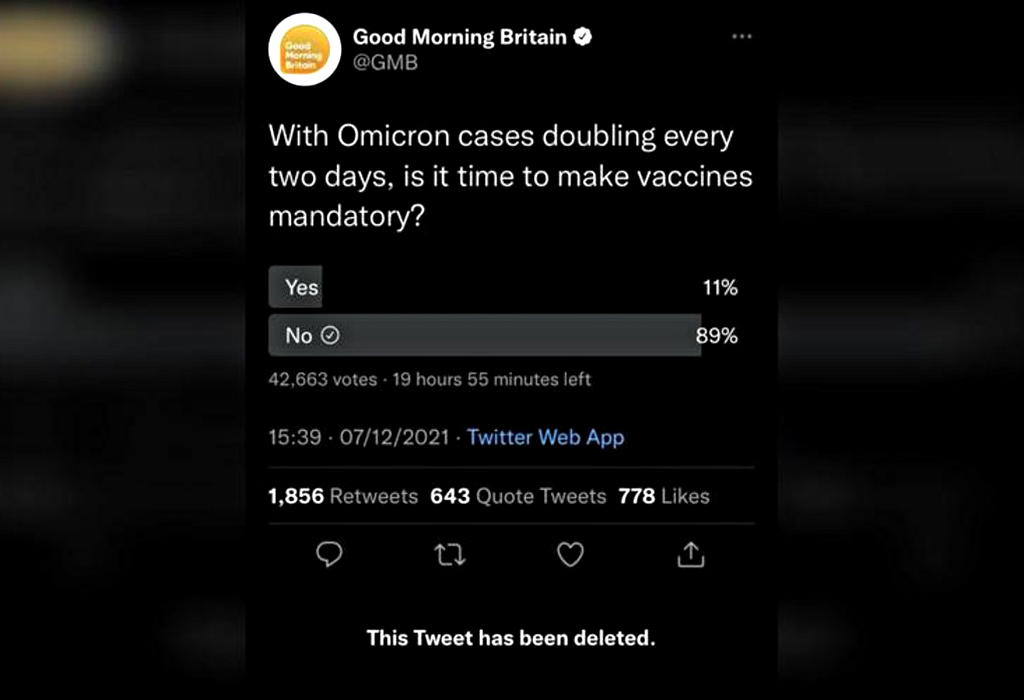
Task: Click the Good Morning Britain profile avatar
Action: point(305,50)
